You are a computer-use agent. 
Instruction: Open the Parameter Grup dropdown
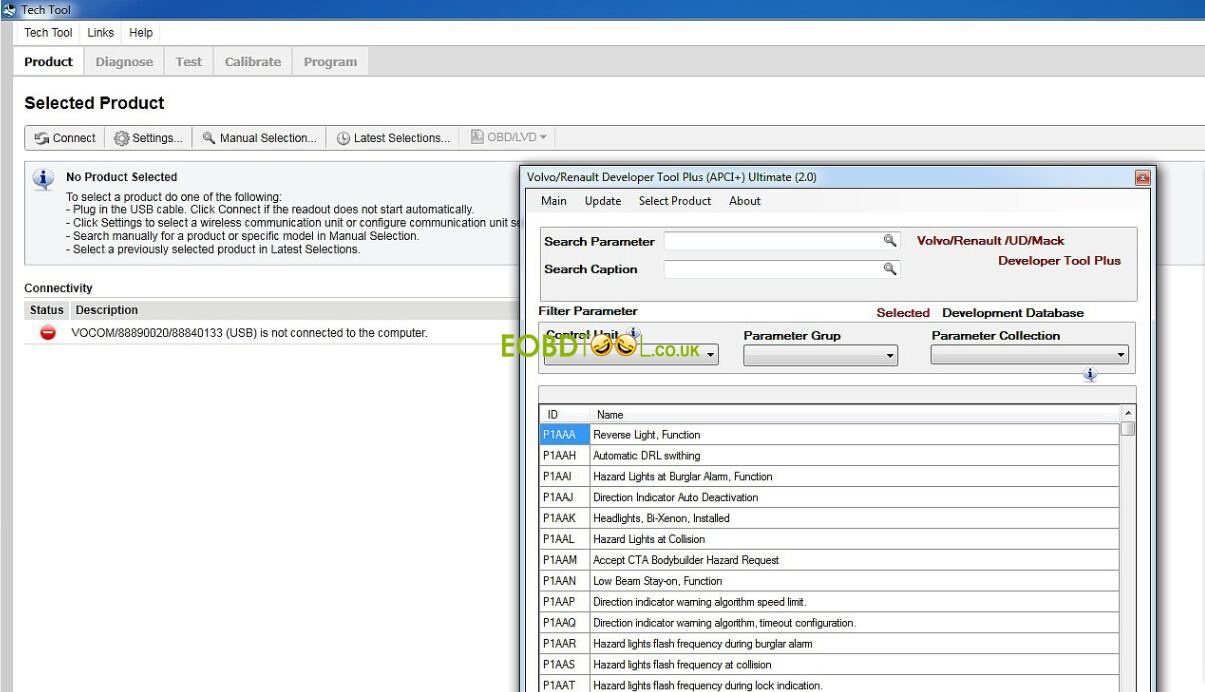(820, 355)
